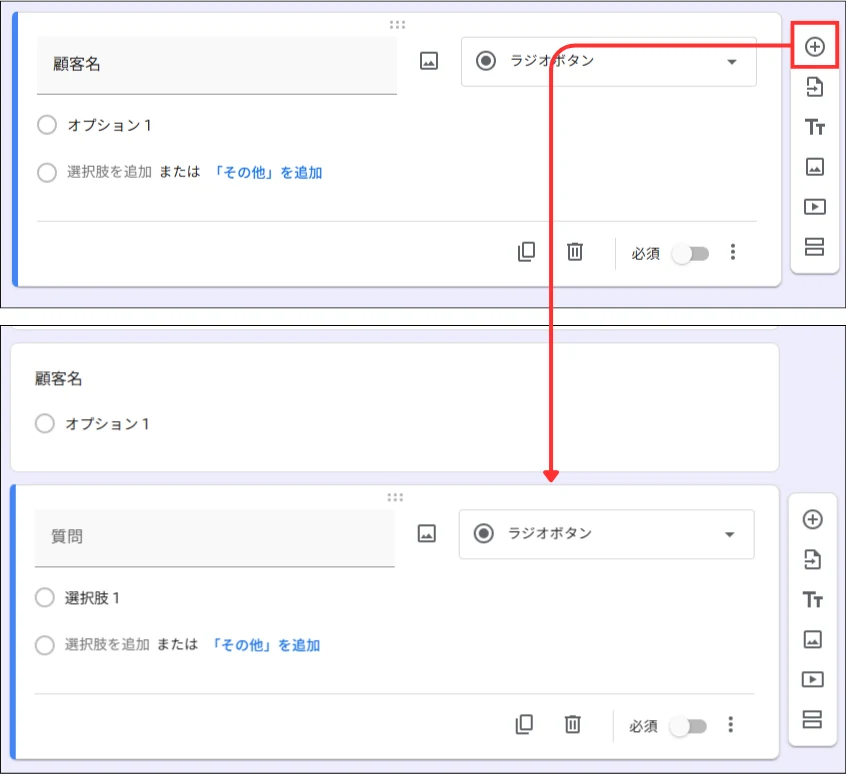
Task: Add image via lower sidebar icon
Action: tap(812, 640)
